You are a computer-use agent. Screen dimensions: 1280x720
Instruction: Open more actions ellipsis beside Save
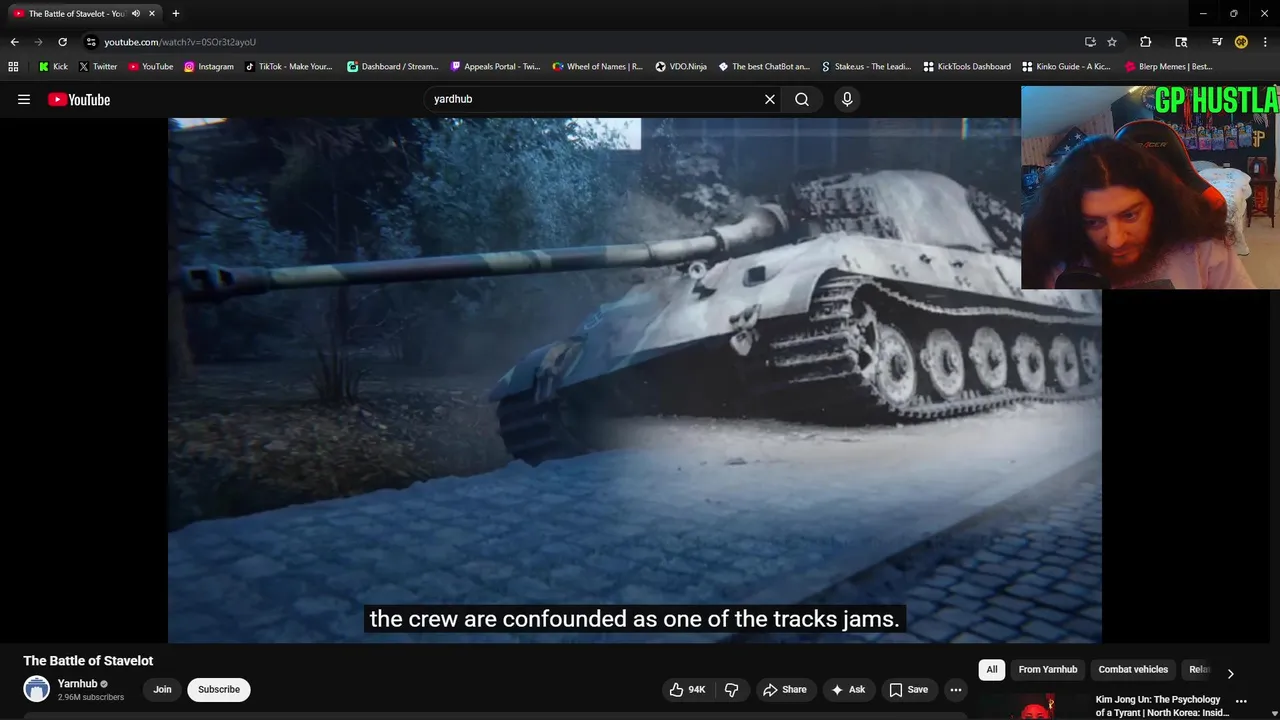(956, 689)
